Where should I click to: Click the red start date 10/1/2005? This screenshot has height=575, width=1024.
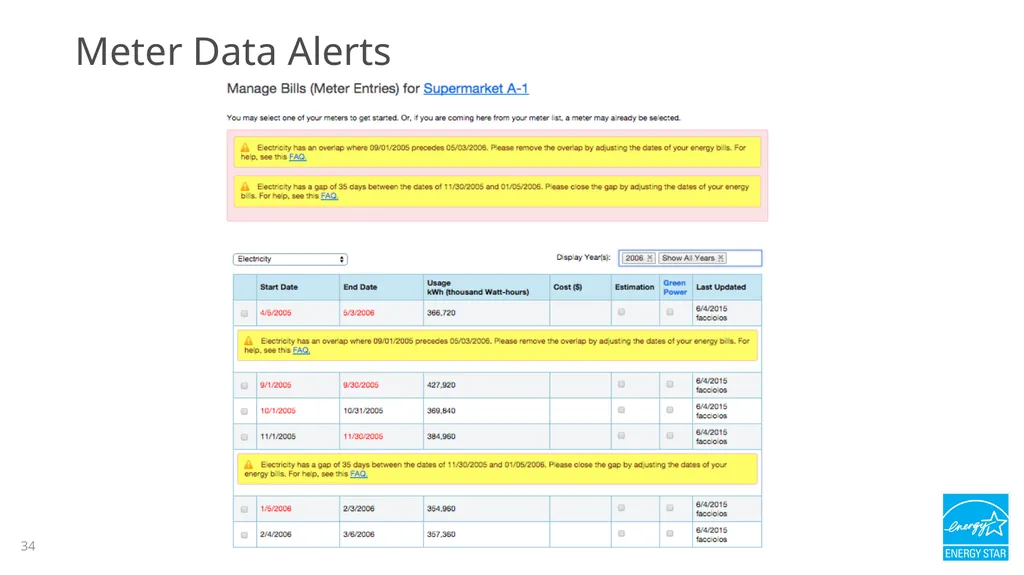[x=278, y=411]
